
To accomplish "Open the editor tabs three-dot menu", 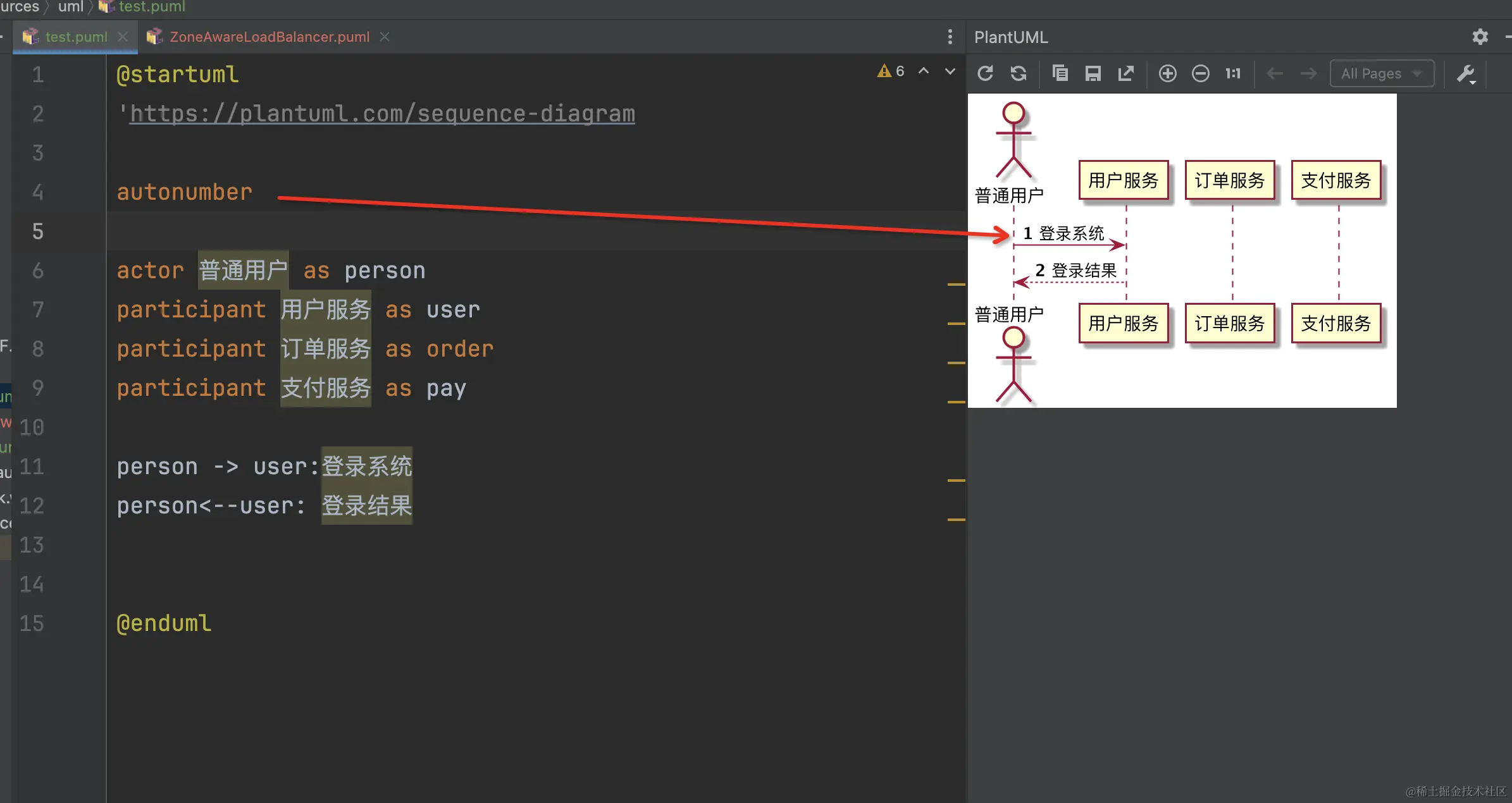I will pos(950,37).
